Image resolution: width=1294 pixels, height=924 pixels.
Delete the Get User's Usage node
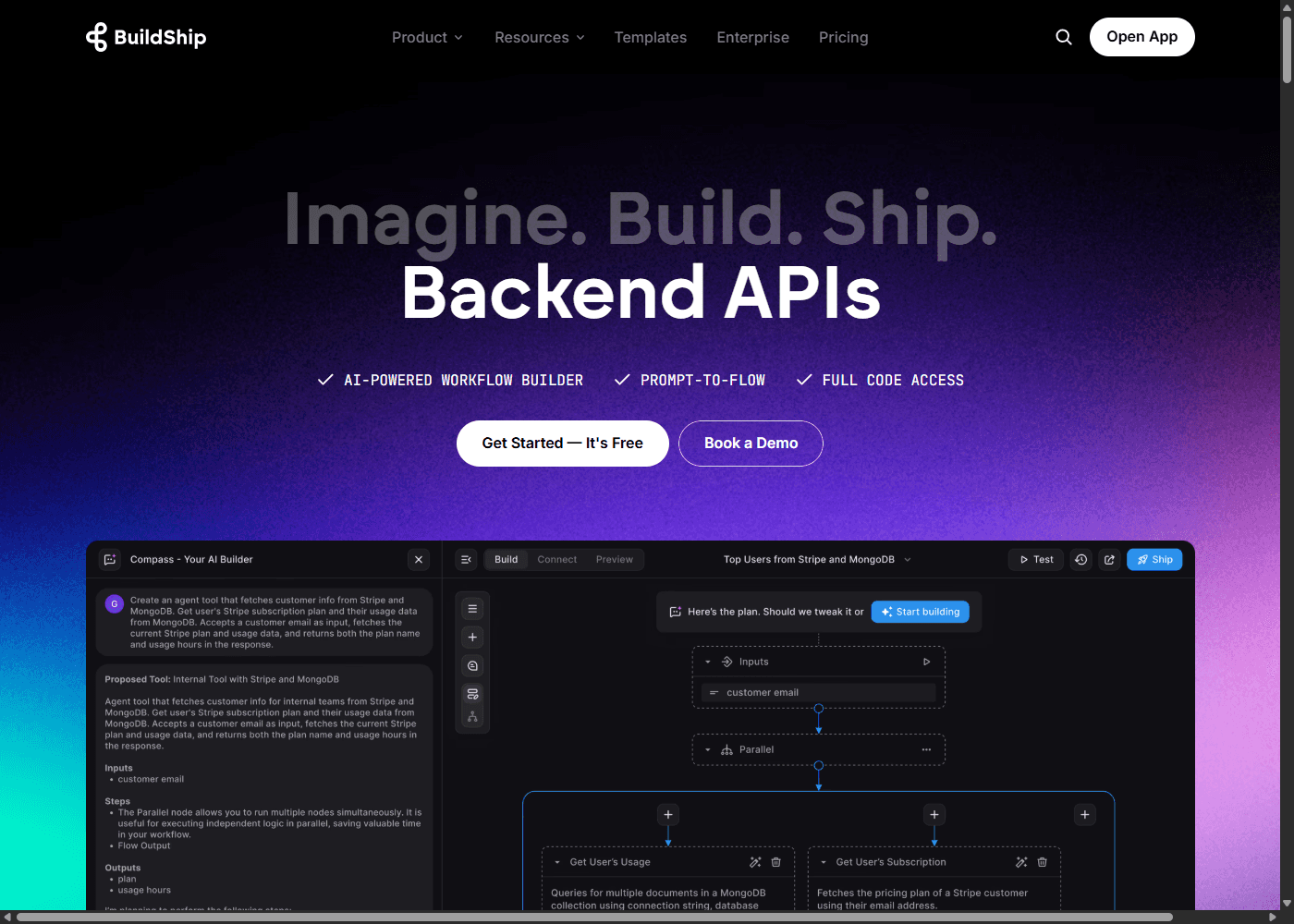(776, 862)
